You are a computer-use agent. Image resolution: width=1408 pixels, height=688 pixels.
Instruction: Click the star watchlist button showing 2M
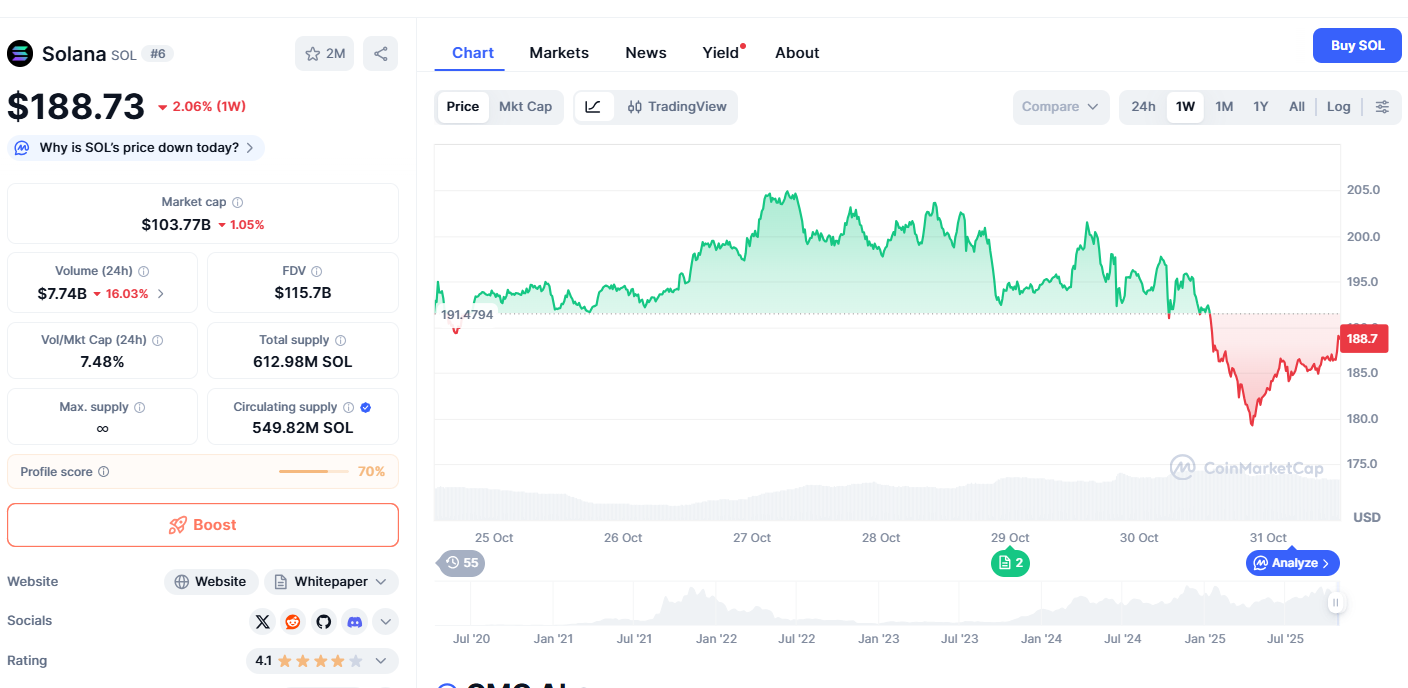point(325,54)
